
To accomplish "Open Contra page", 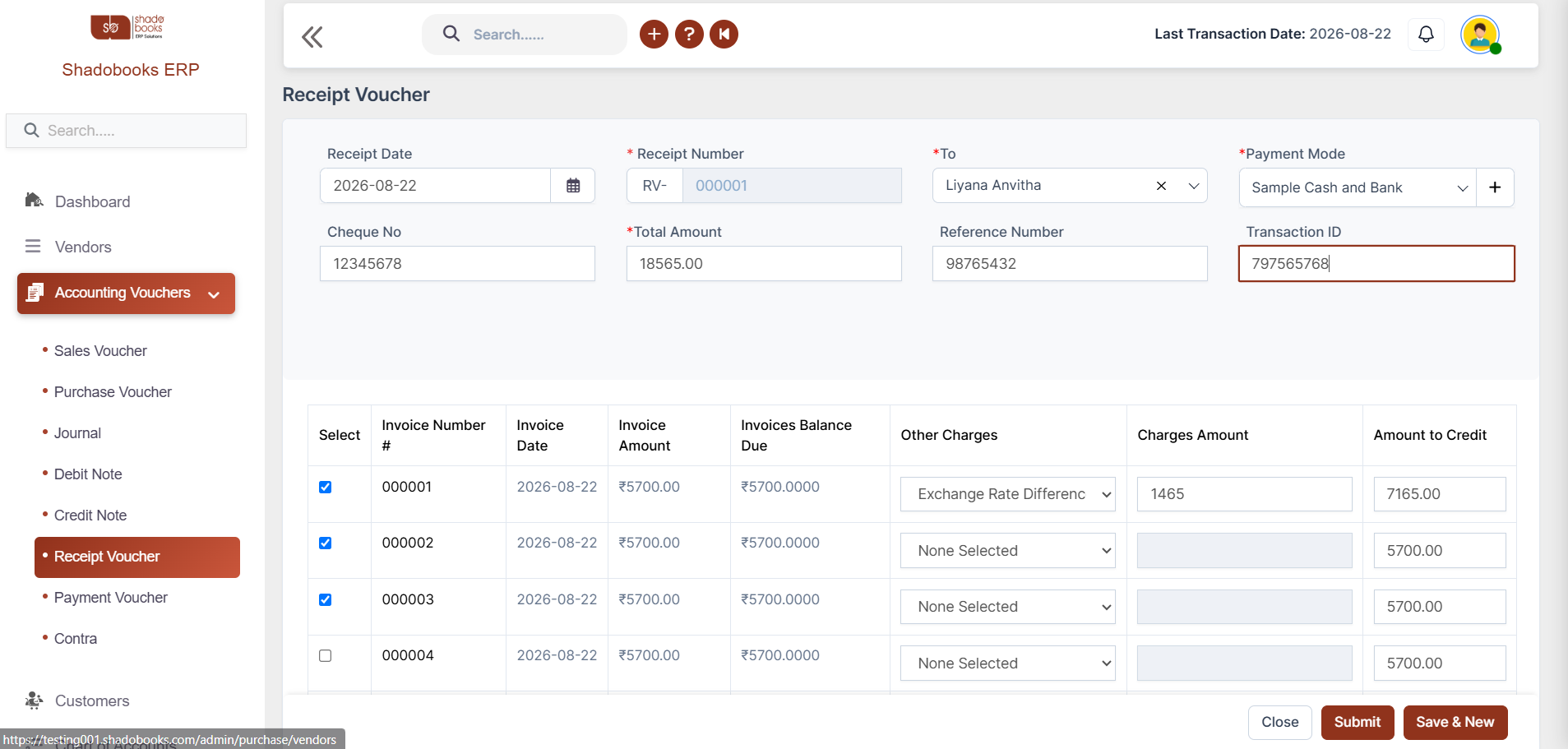I will pyautogui.click(x=76, y=639).
